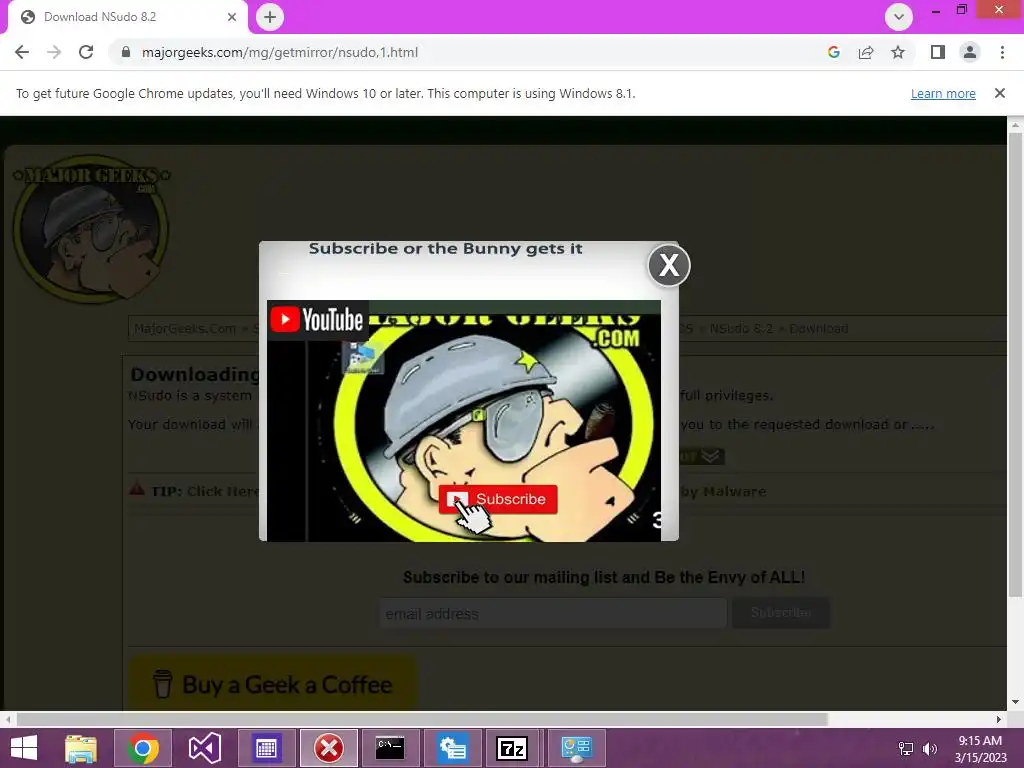Open Visual Studio from the taskbar
This screenshot has height=768, width=1024.
(204, 748)
